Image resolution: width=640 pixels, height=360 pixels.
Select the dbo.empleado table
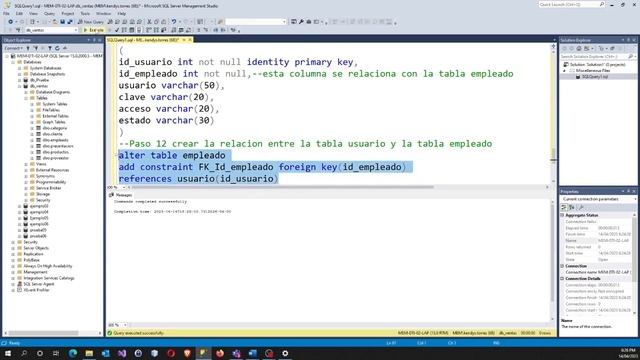pos(55,140)
